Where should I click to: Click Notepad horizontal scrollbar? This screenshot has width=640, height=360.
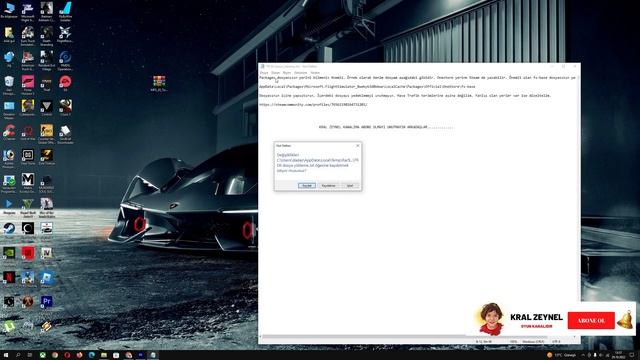[x=416, y=337]
